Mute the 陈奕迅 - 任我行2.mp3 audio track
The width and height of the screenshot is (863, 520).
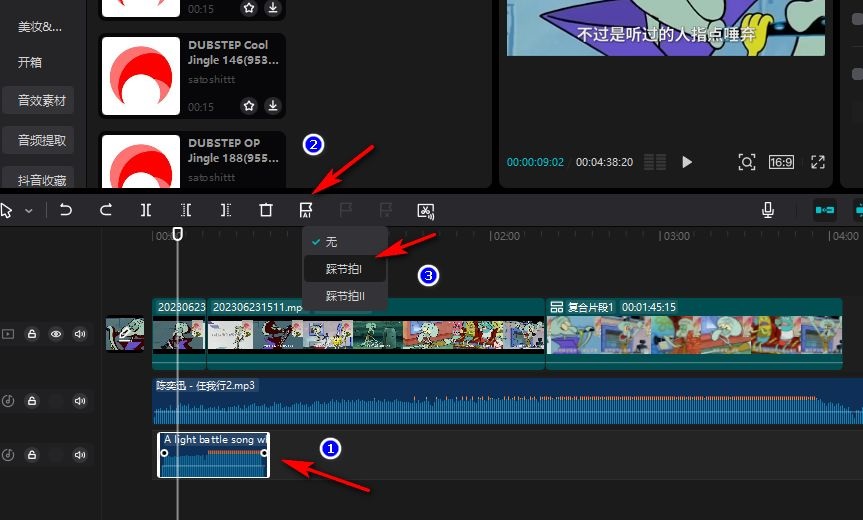(x=80, y=401)
